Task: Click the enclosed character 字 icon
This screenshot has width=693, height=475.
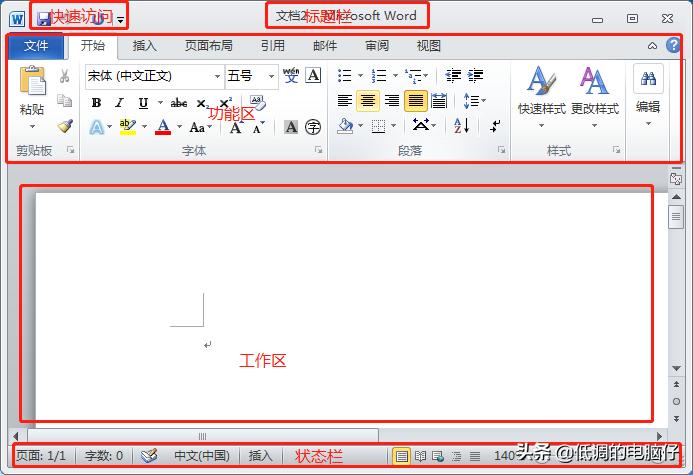Action: (313, 127)
